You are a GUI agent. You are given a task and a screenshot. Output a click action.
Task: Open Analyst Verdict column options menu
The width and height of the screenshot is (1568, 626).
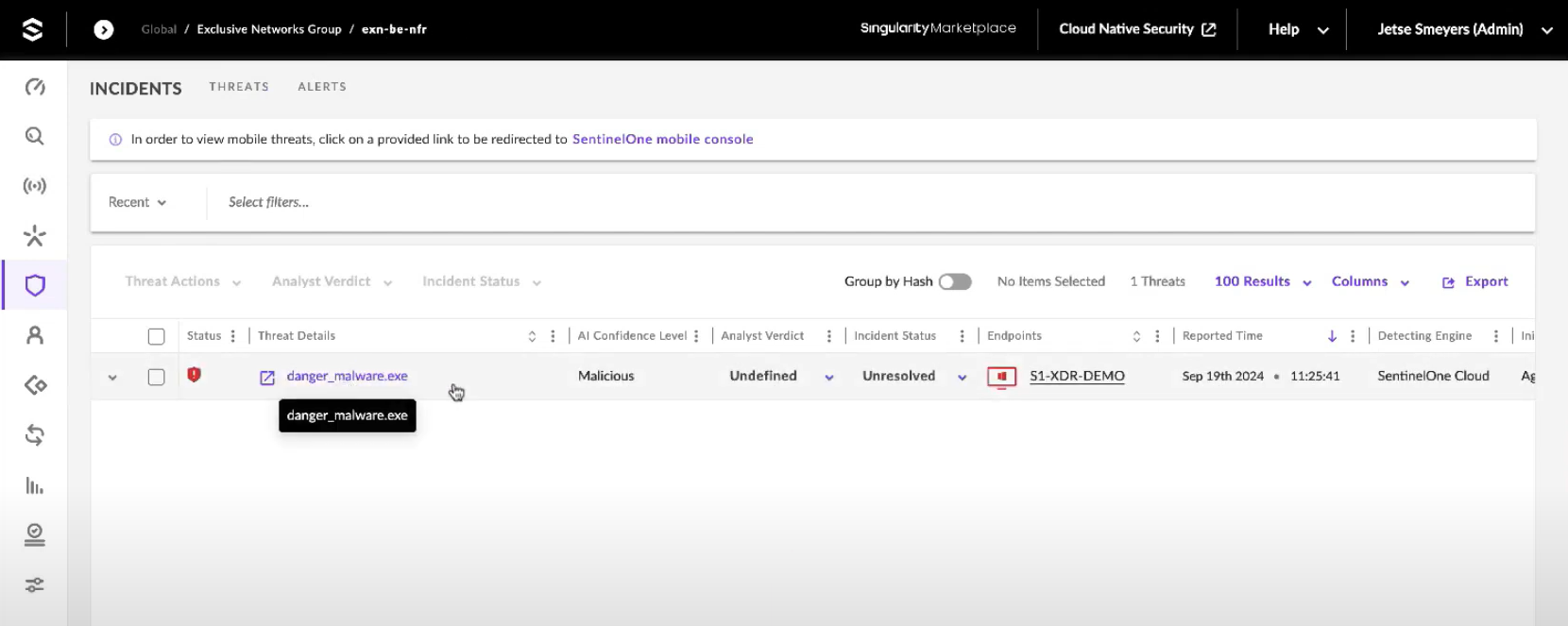tap(829, 336)
